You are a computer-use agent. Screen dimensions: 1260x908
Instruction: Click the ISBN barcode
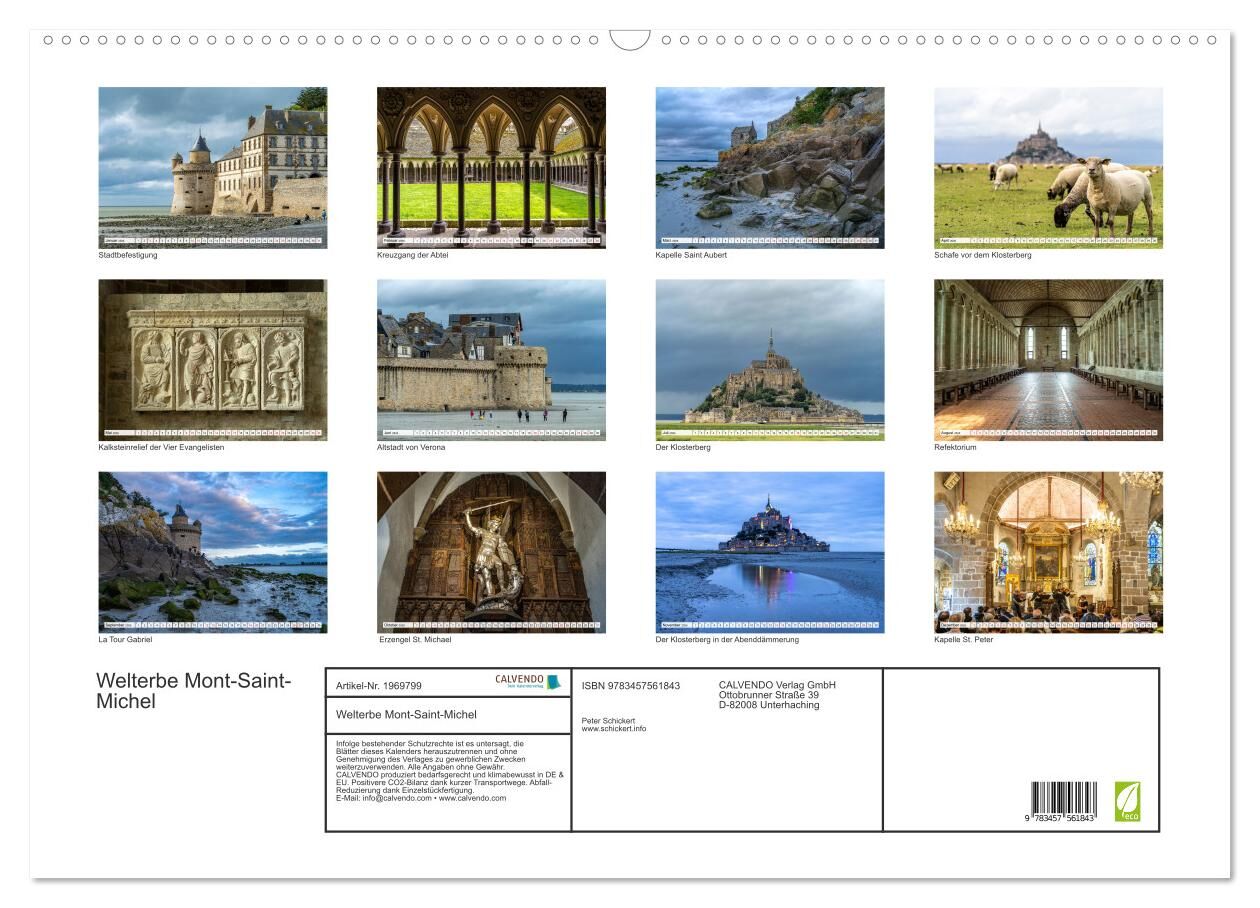tap(1063, 801)
